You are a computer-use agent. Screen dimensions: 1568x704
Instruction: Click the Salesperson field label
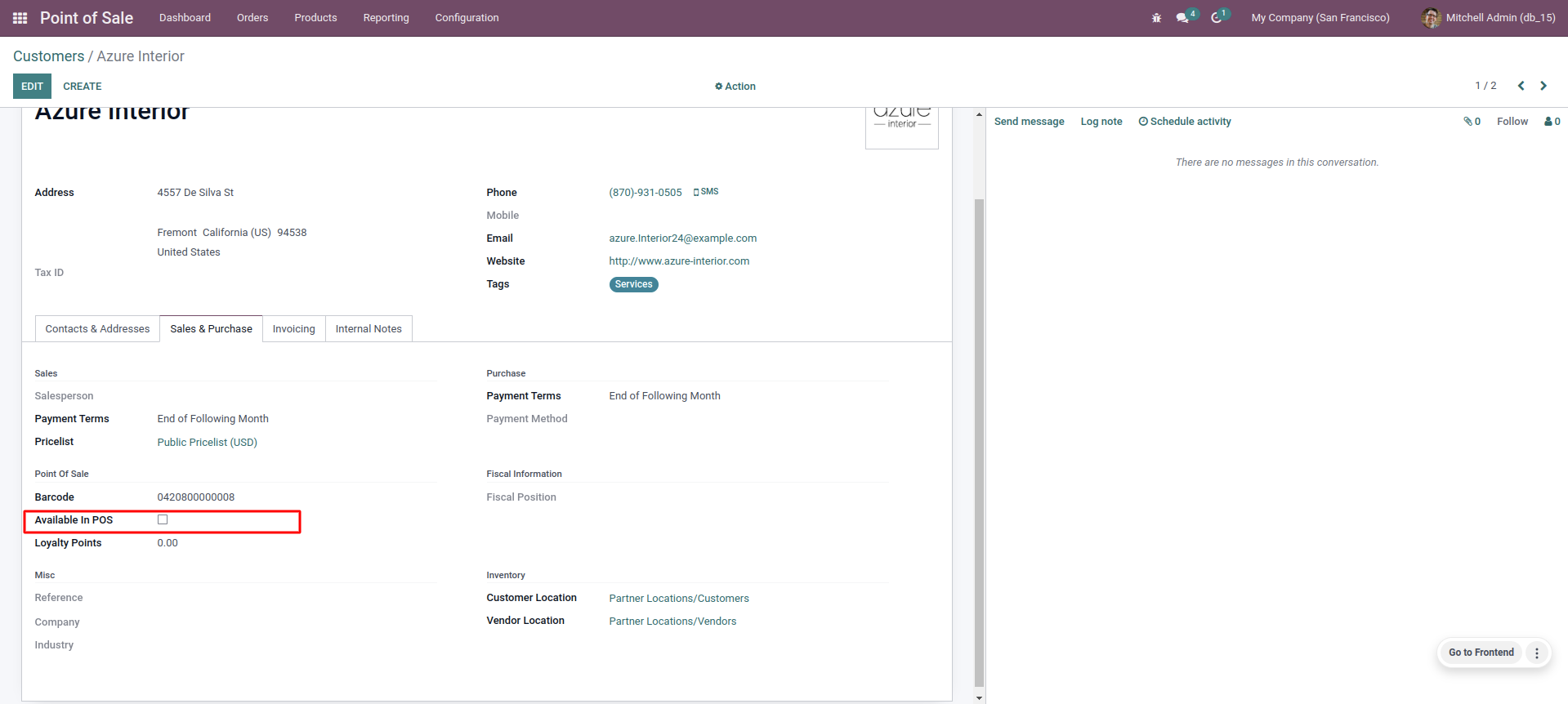pos(64,396)
